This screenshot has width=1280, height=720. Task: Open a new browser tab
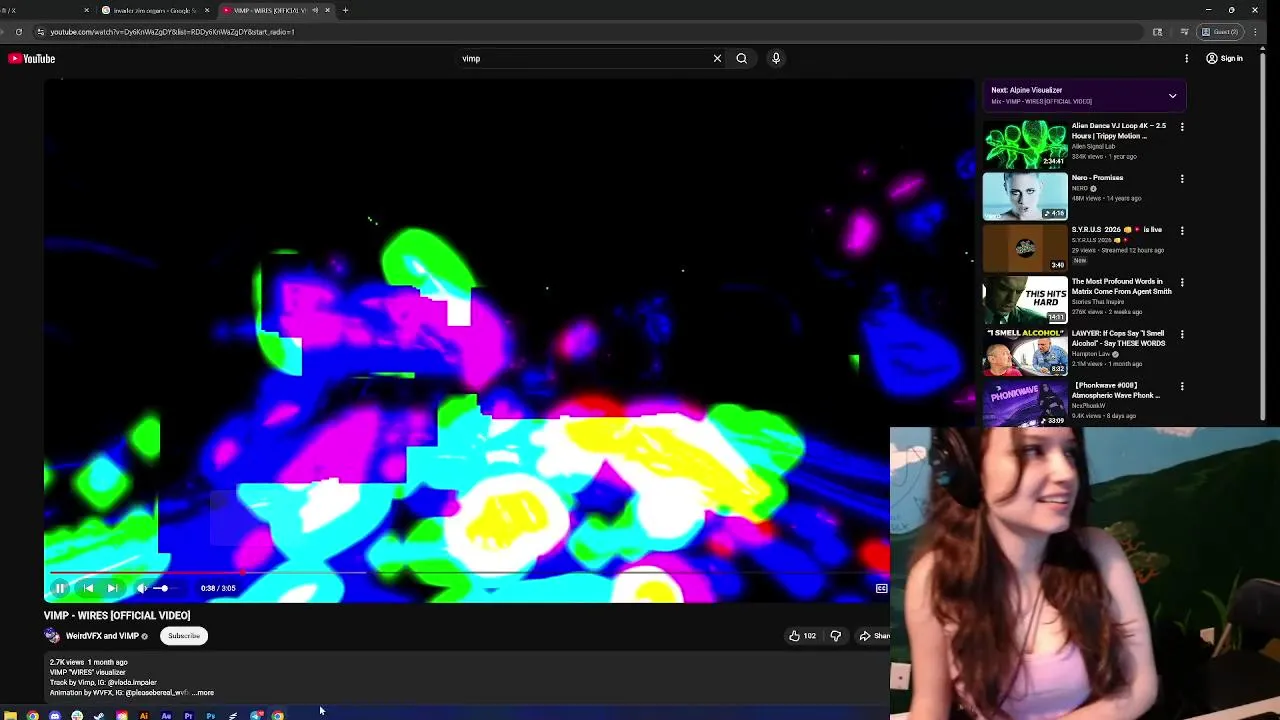pyautogui.click(x=345, y=10)
